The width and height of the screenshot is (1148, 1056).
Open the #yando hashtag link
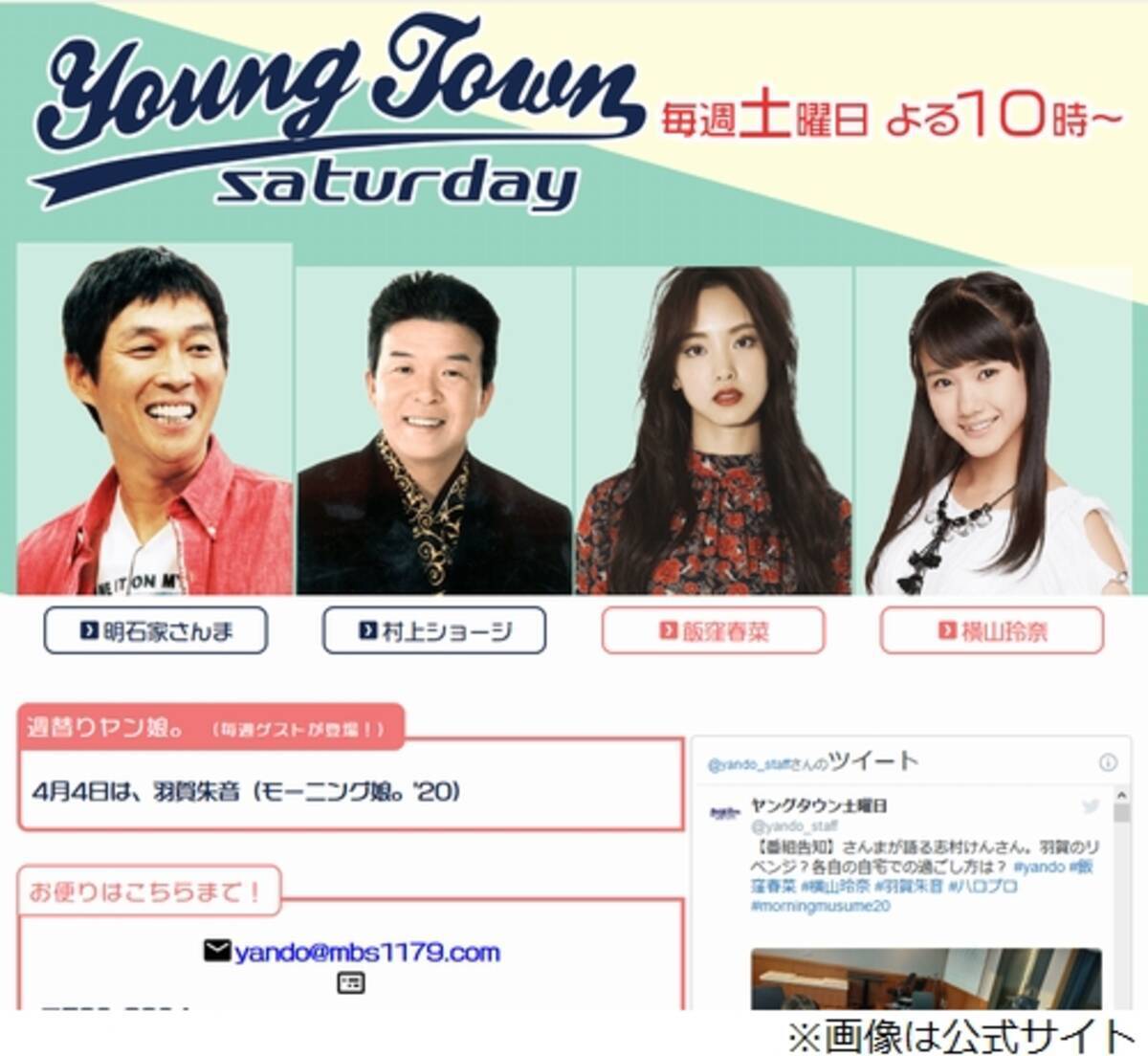[x=1038, y=867]
